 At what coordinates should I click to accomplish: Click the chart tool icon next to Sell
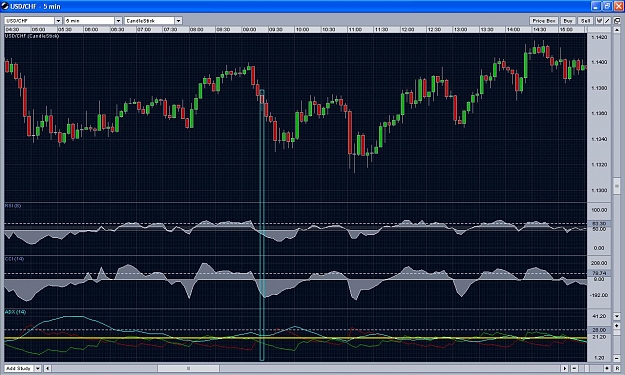coord(599,21)
